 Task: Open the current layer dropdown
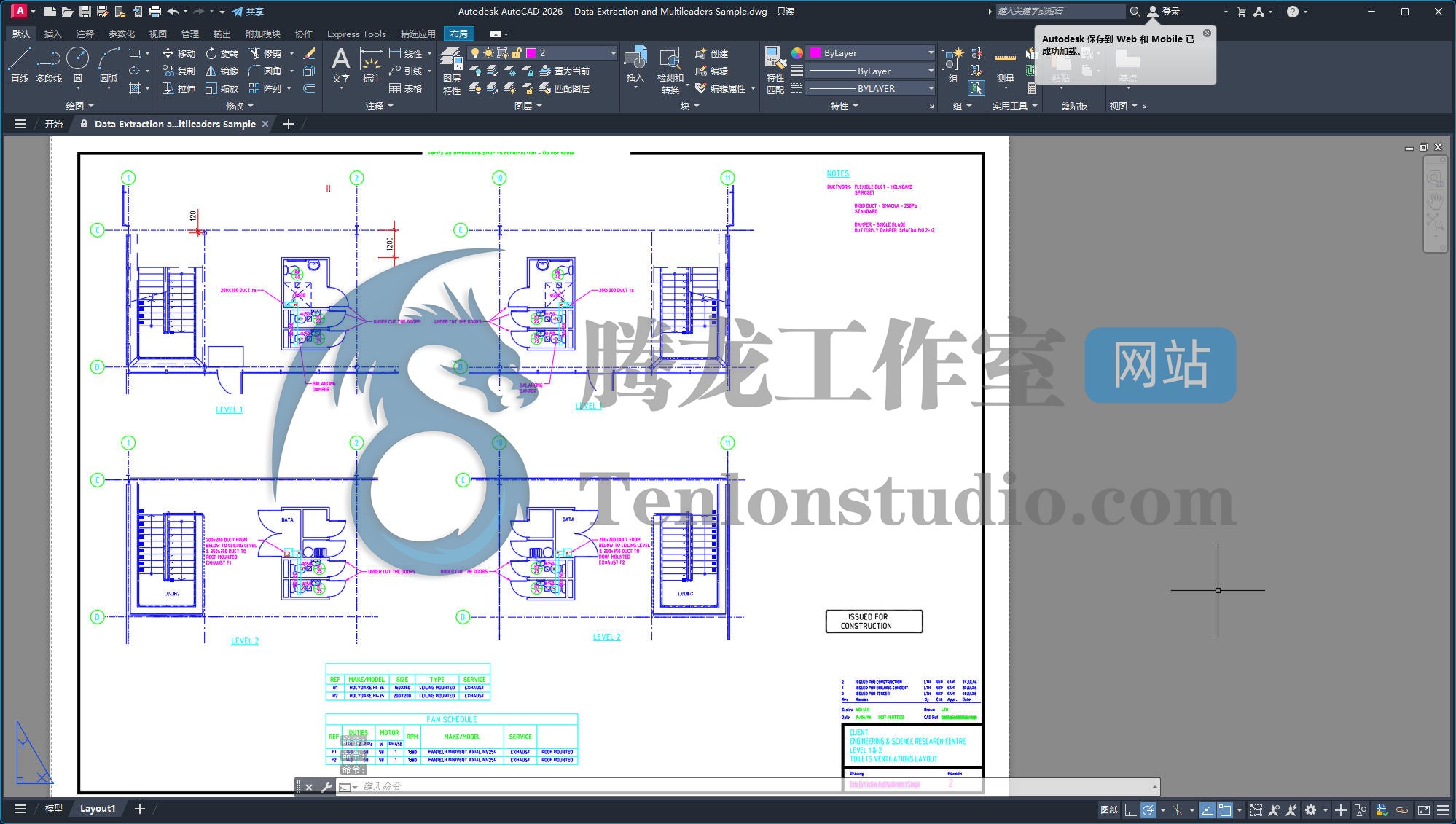pos(612,53)
